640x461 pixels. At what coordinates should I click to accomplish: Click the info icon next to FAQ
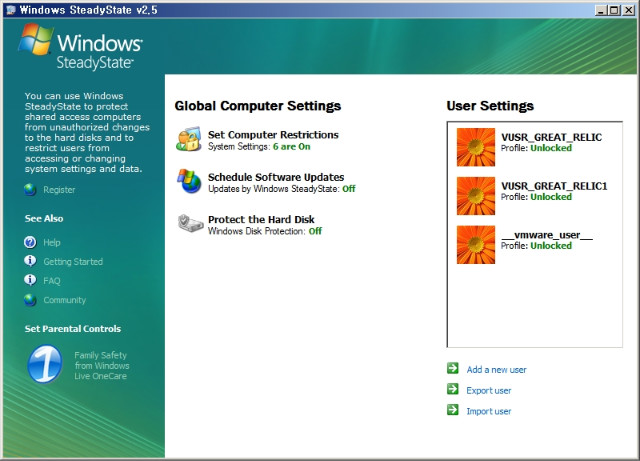point(30,280)
